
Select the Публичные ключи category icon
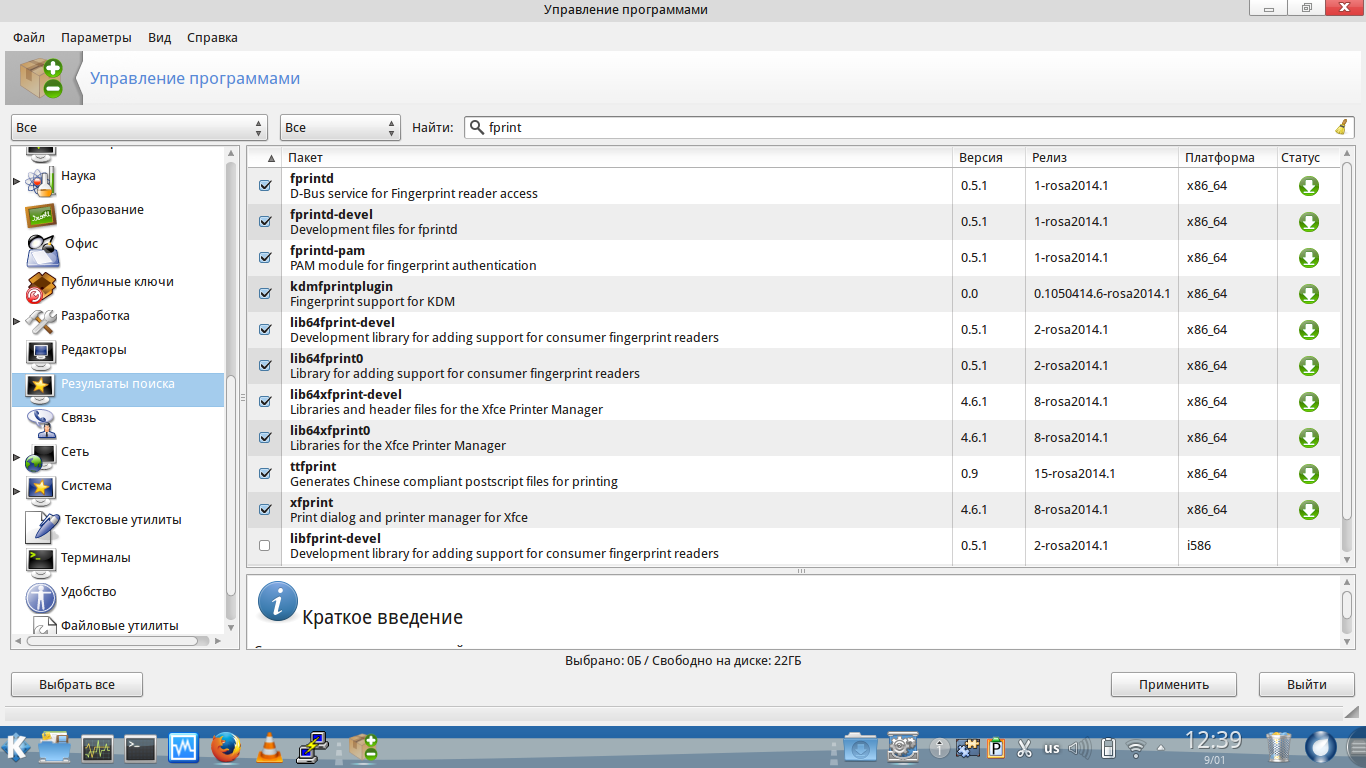pos(41,286)
